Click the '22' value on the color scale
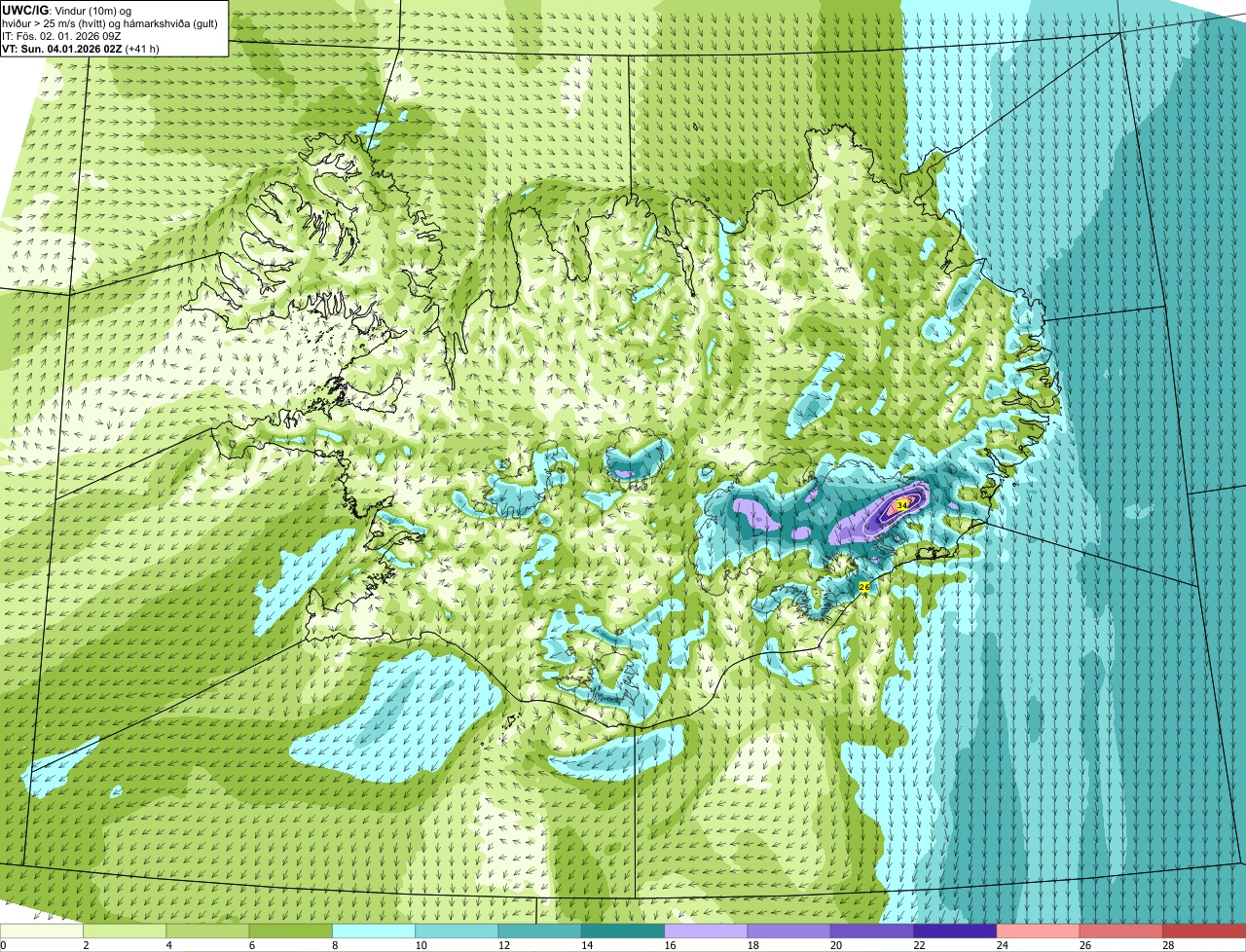Image resolution: width=1246 pixels, height=952 pixels. coord(919,945)
